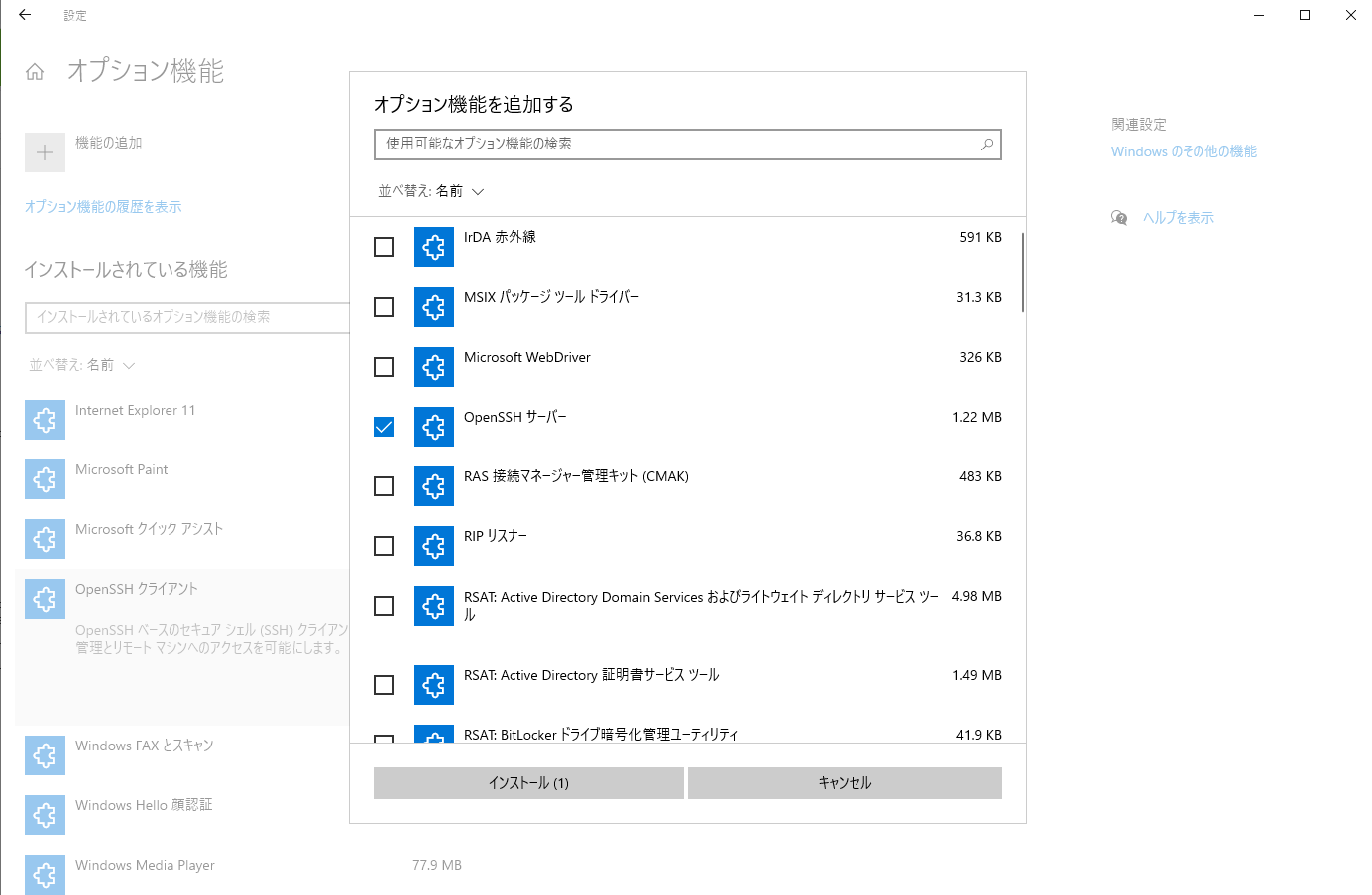
Task: Open the ヘルプを表示 link
Action: point(1178,218)
